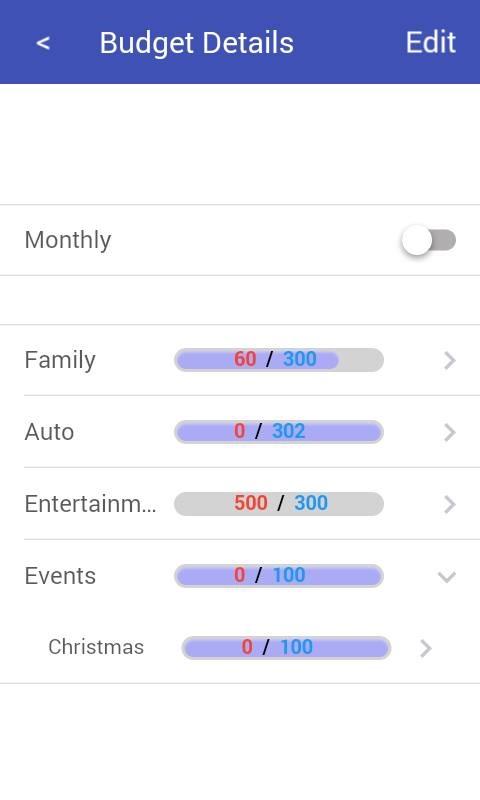Open the Christmas row chevron

tap(426, 648)
